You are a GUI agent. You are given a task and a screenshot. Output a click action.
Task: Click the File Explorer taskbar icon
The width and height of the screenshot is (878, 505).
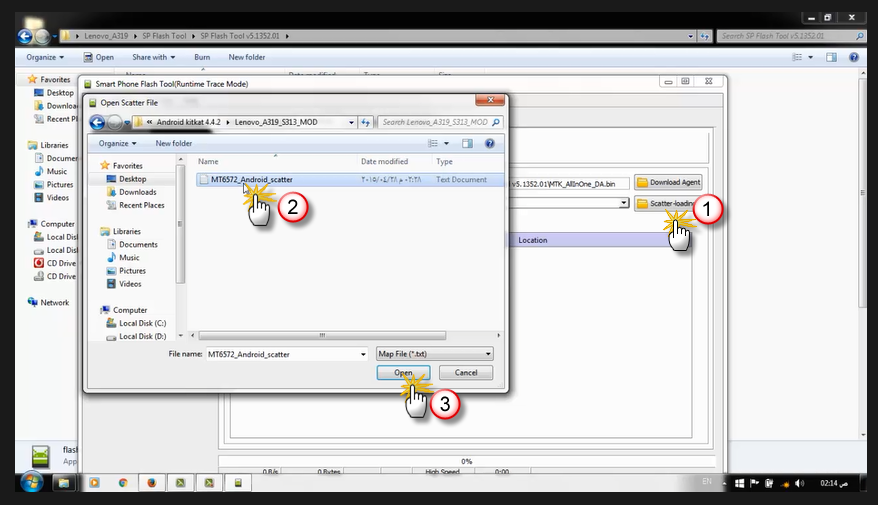(x=64, y=483)
